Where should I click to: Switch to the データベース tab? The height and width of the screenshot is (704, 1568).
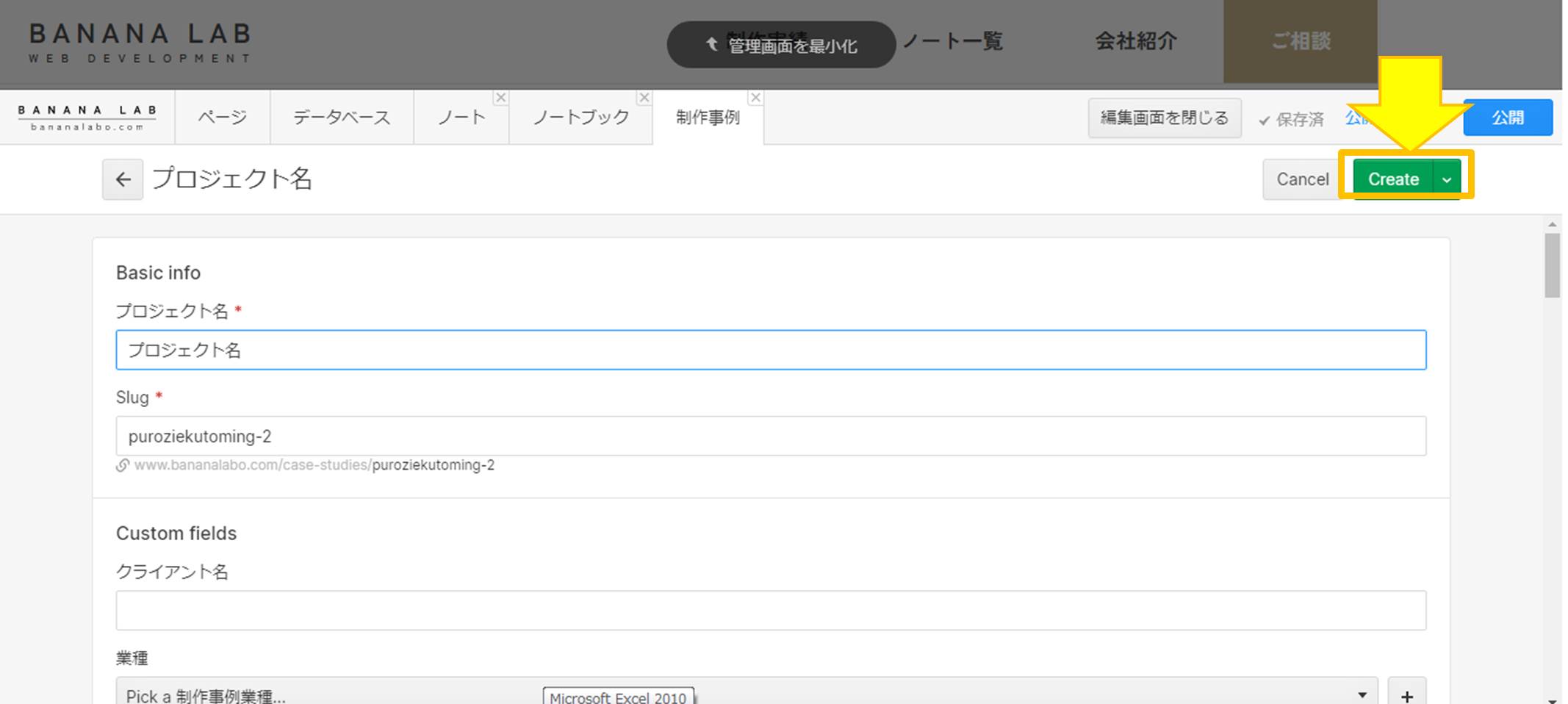coord(342,118)
